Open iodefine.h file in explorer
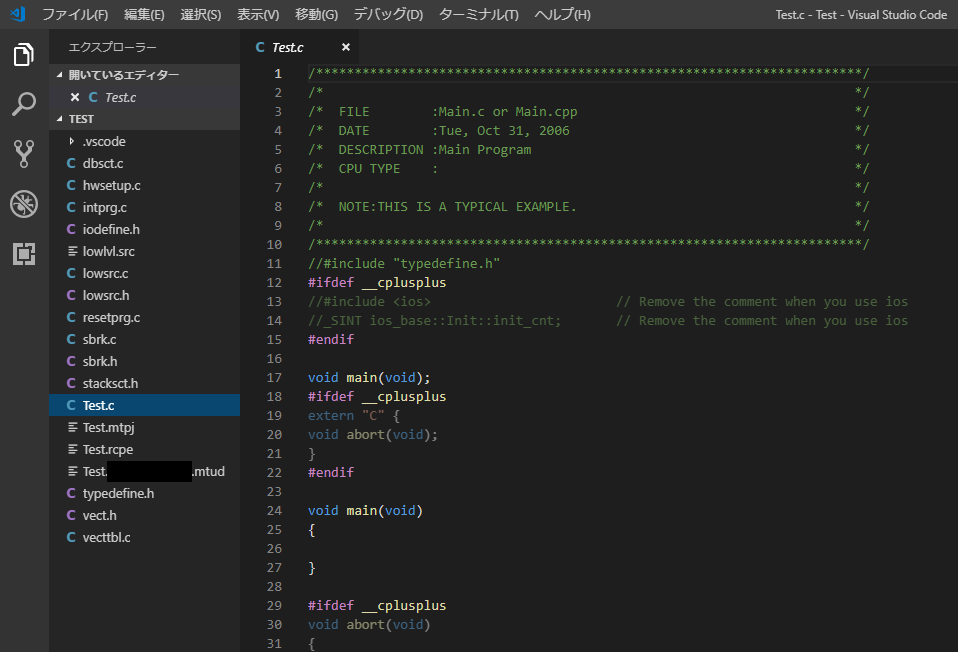958x652 pixels. pyautogui.click(x=144, y=229)
